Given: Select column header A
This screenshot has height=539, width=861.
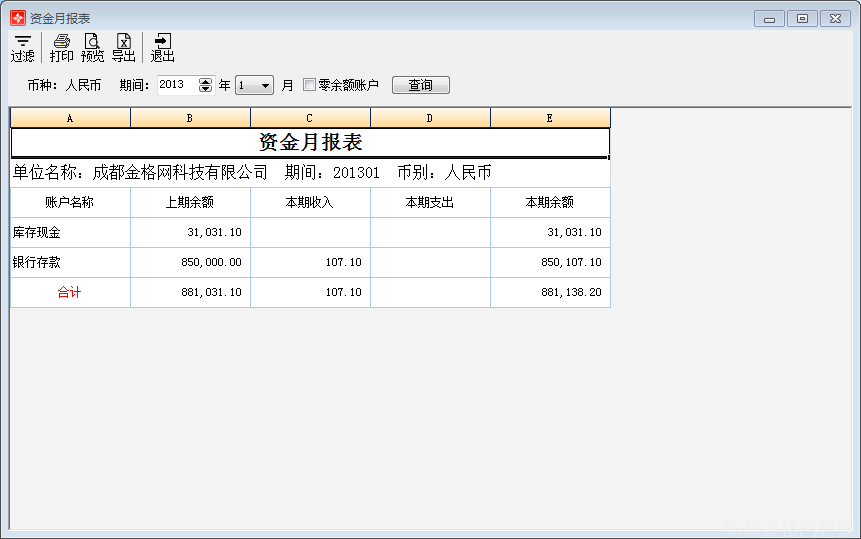Looking at the screenshot, I should (70, 118).
